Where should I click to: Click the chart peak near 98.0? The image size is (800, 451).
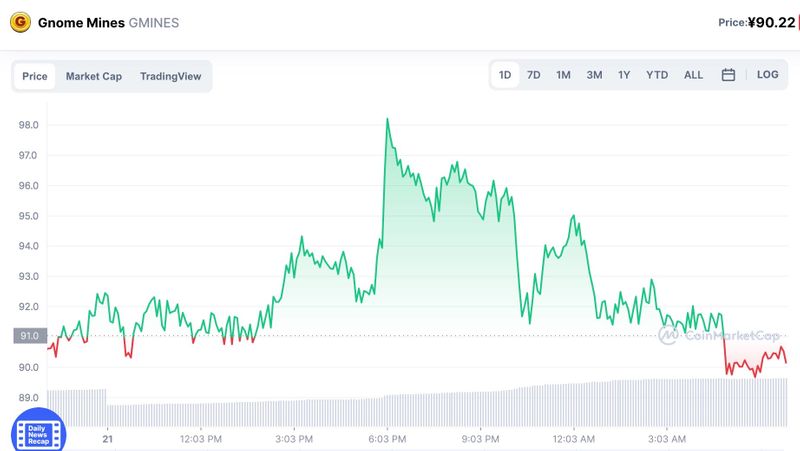(387, 119)
